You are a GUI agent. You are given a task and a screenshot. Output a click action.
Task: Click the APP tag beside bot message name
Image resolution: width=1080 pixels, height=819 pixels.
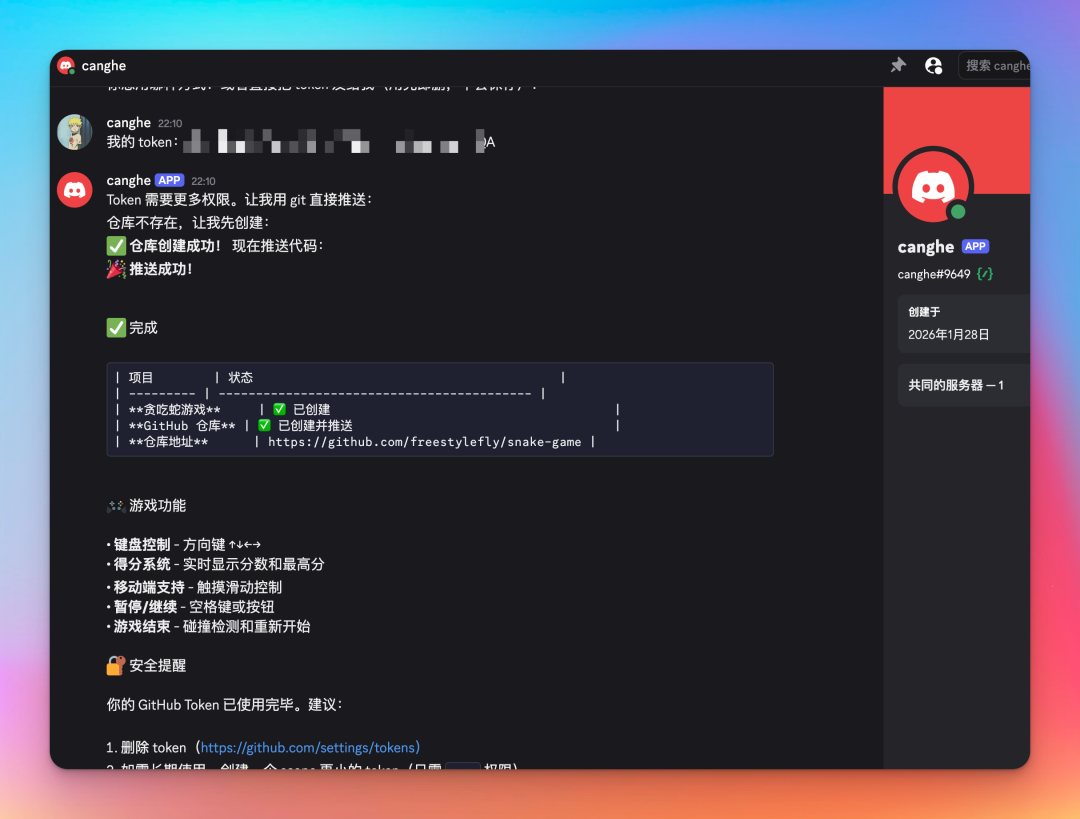tap(169, 181)
